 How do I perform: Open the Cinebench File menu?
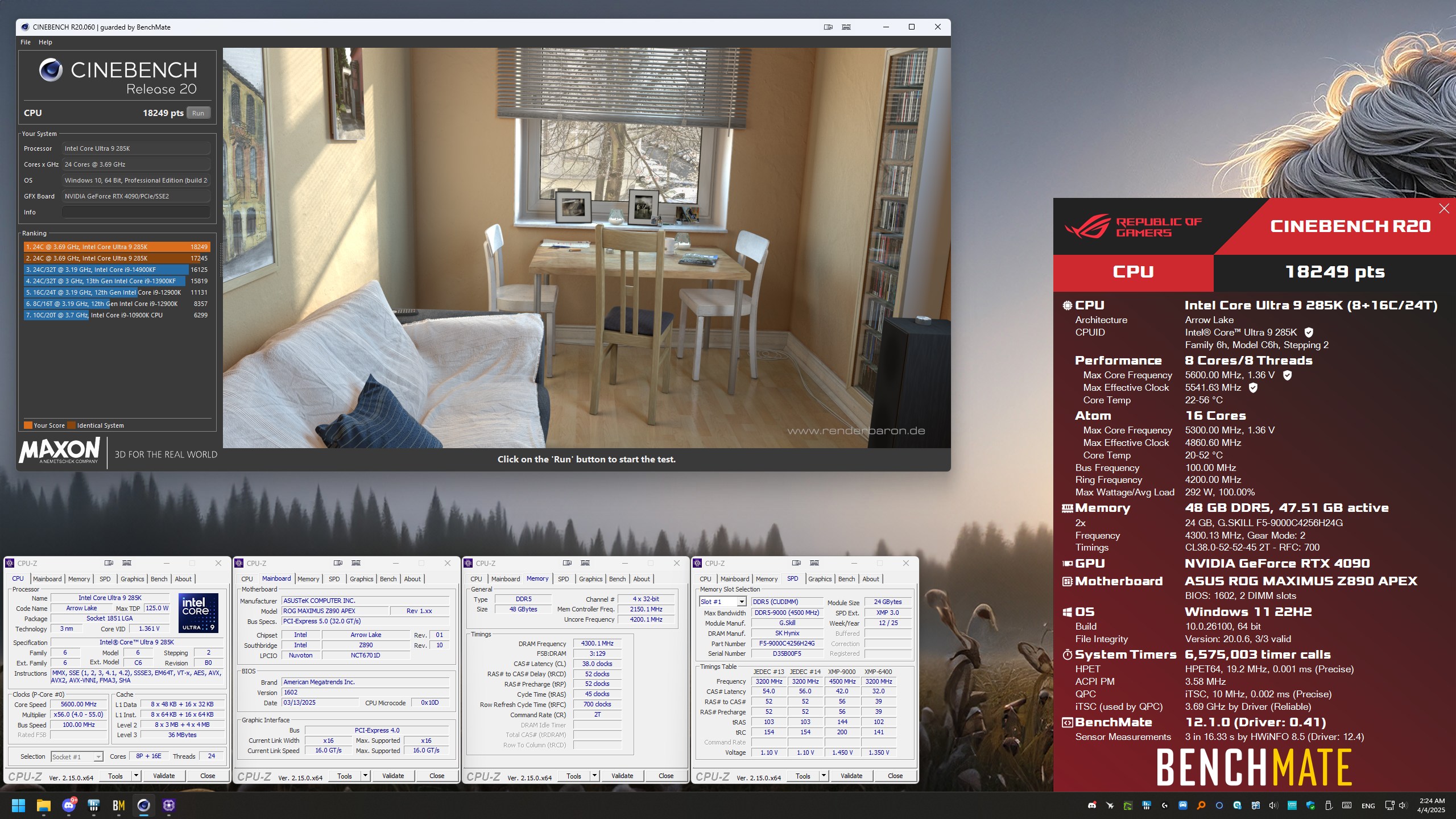pyautogui.click(x=26, y=42)
